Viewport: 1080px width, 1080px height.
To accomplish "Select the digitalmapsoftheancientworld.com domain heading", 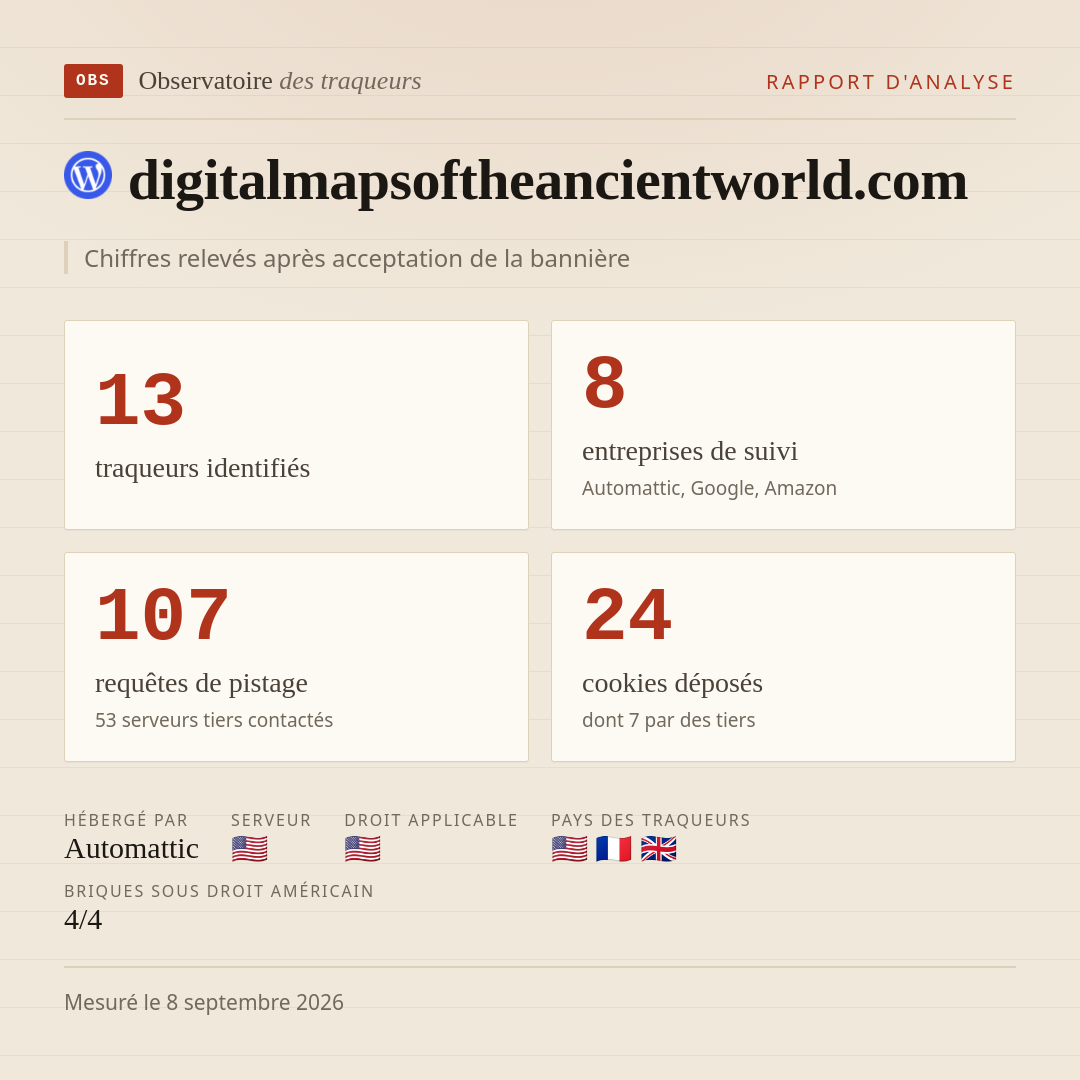I will [x=548, y=180].
